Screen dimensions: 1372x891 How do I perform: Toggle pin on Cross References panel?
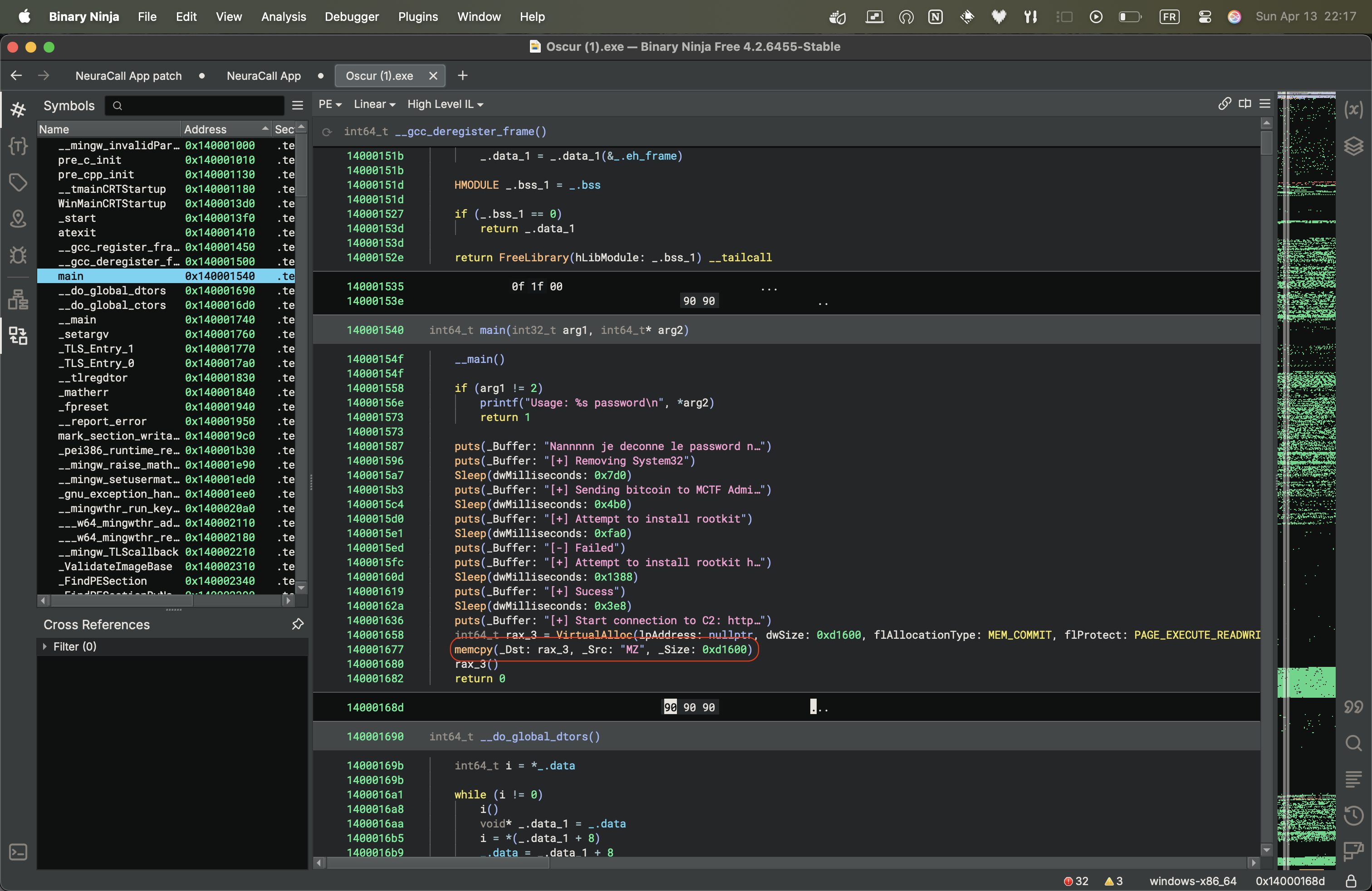[298, 624]
